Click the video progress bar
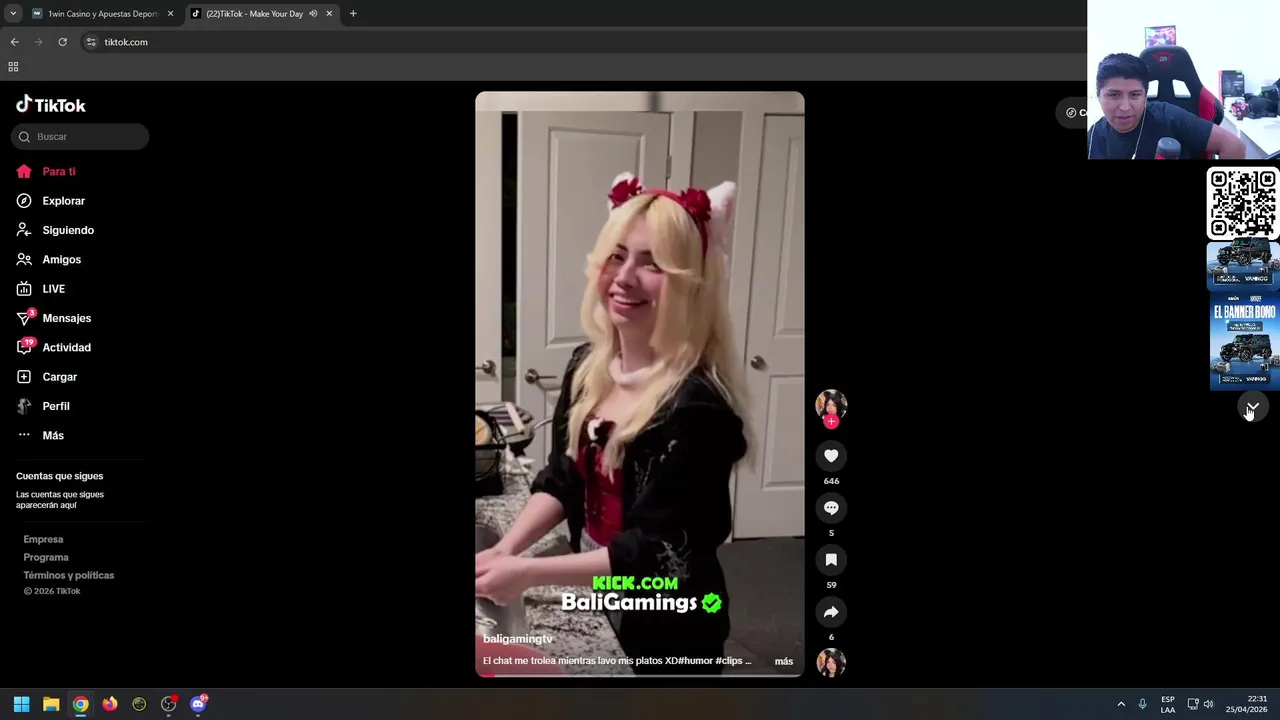This screenshot has width=1280, height=720. (640, 675)
